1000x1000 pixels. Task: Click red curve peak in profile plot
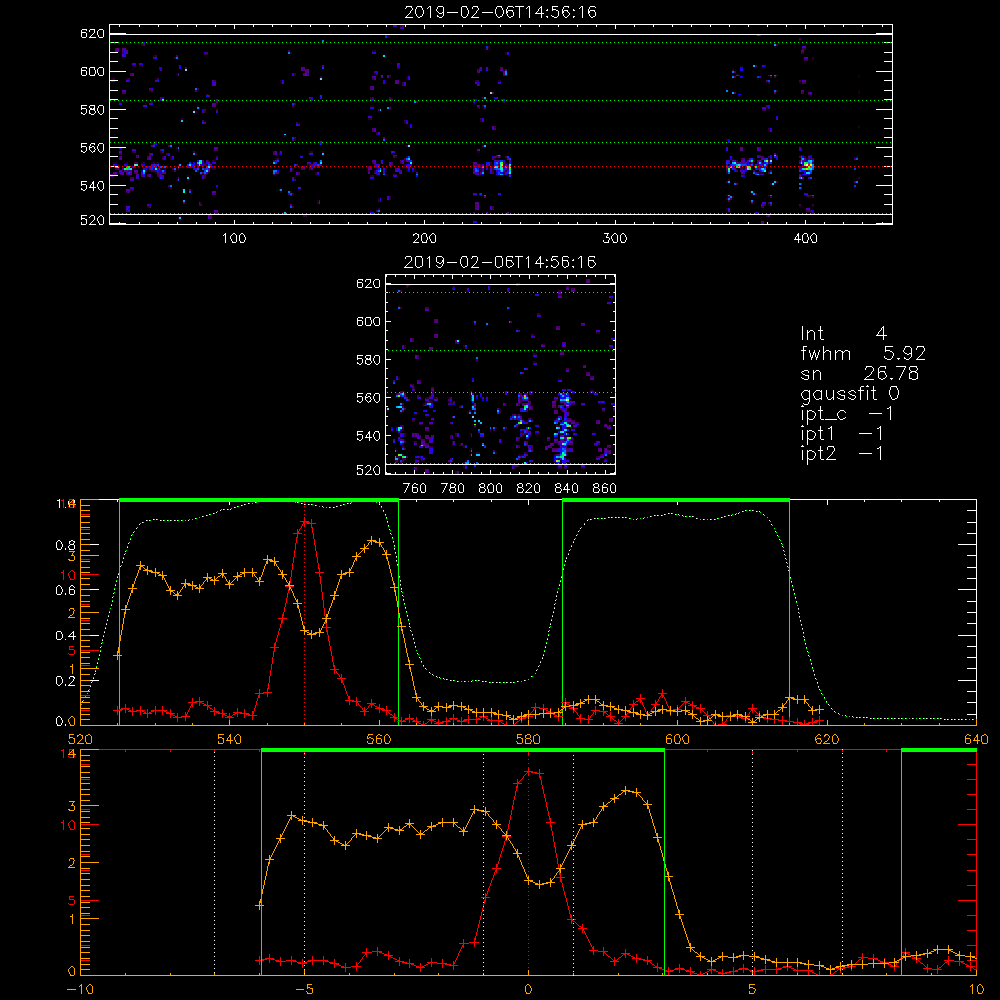coord(305,522)
